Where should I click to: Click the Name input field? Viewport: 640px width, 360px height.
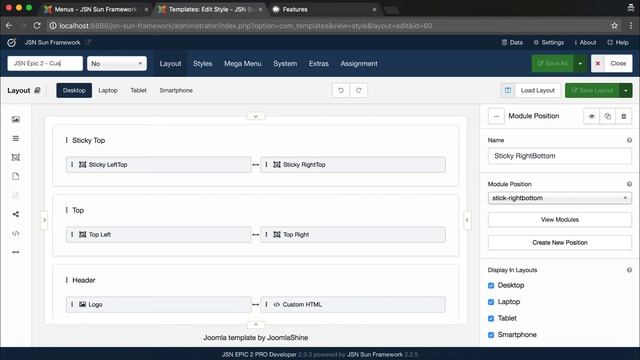pos(560,156)
